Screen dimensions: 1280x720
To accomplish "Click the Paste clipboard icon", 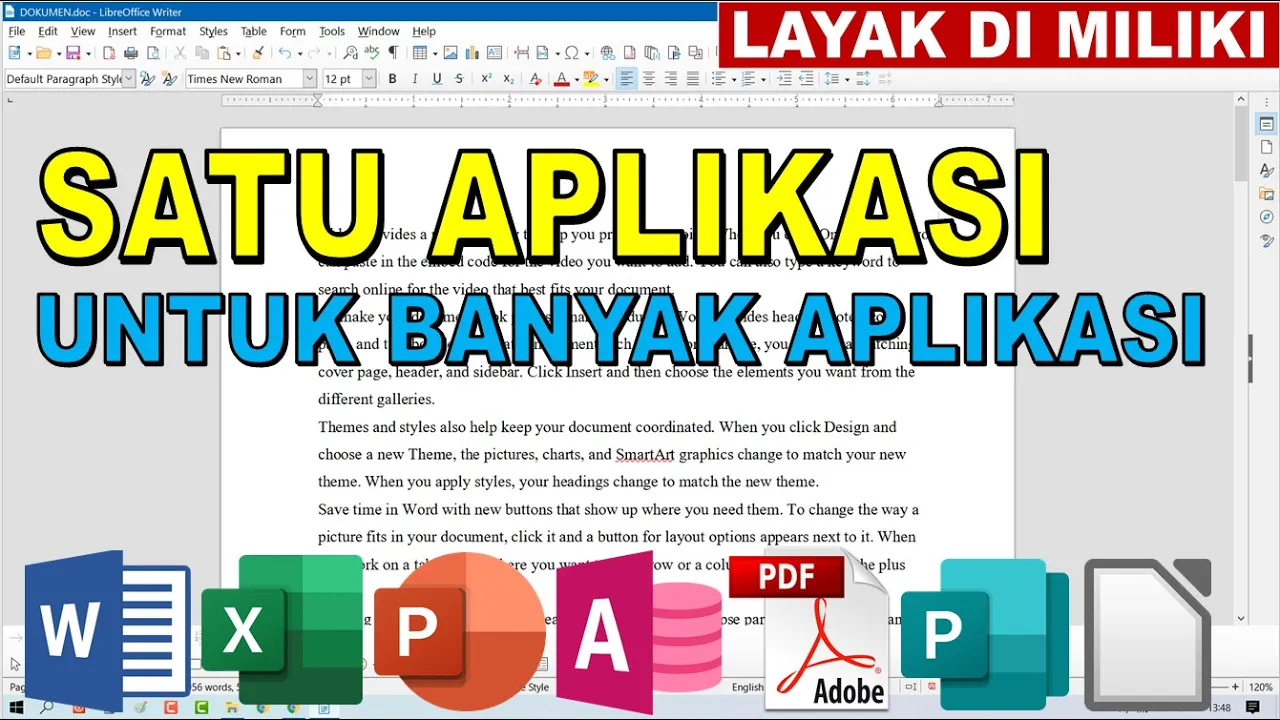I will pyautogui.click(x=223, y=53).
